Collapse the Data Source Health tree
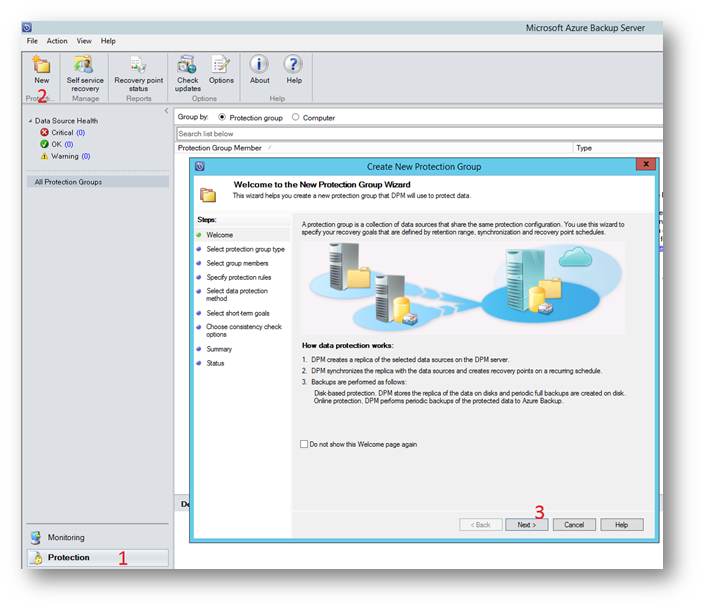 (x=30, y=121)
